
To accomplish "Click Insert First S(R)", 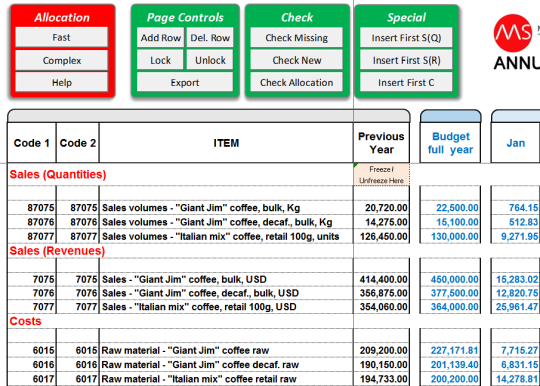I will 406,60.
